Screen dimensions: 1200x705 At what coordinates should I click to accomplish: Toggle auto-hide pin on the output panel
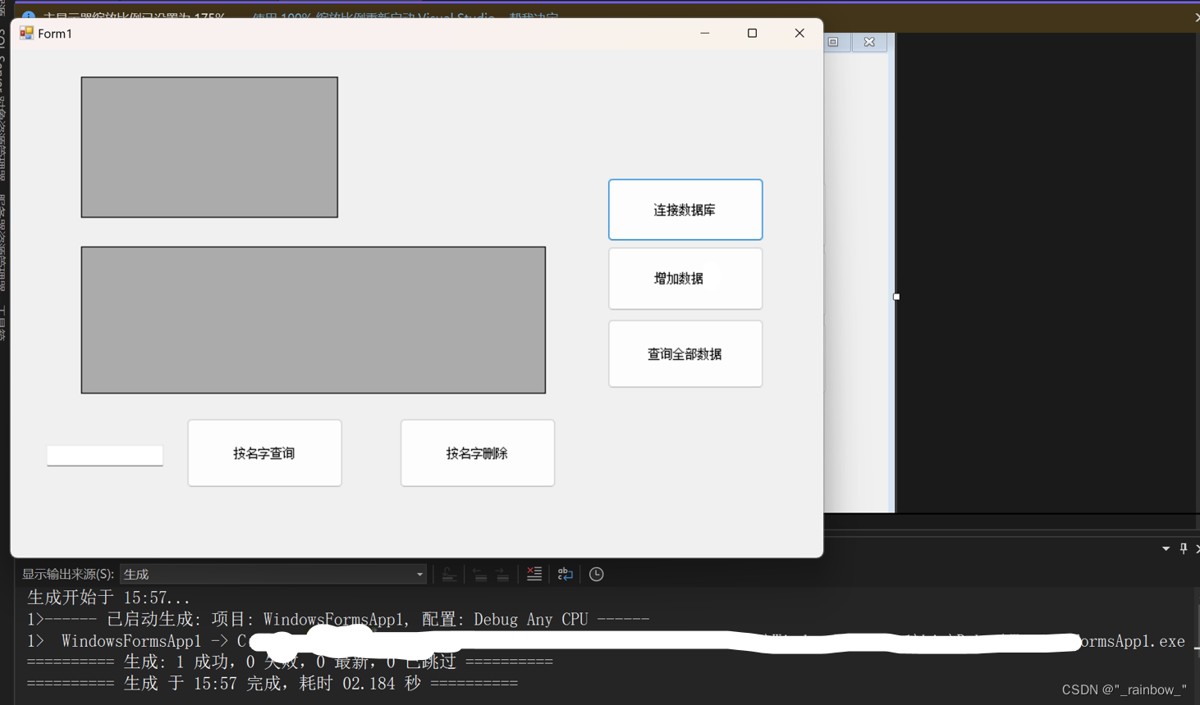pos(1183,549)
